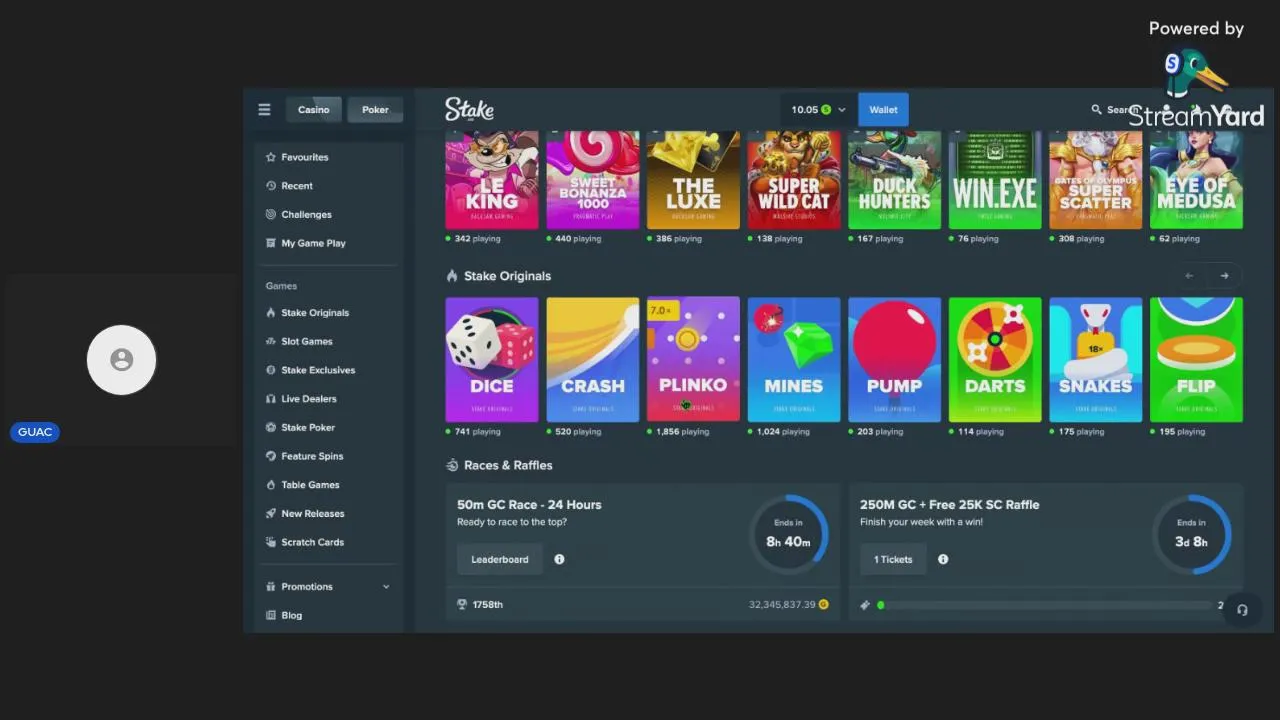Open the Plinko game thumbnail
The width and height of the screenshot is (1280, 720).
point(693,359)
